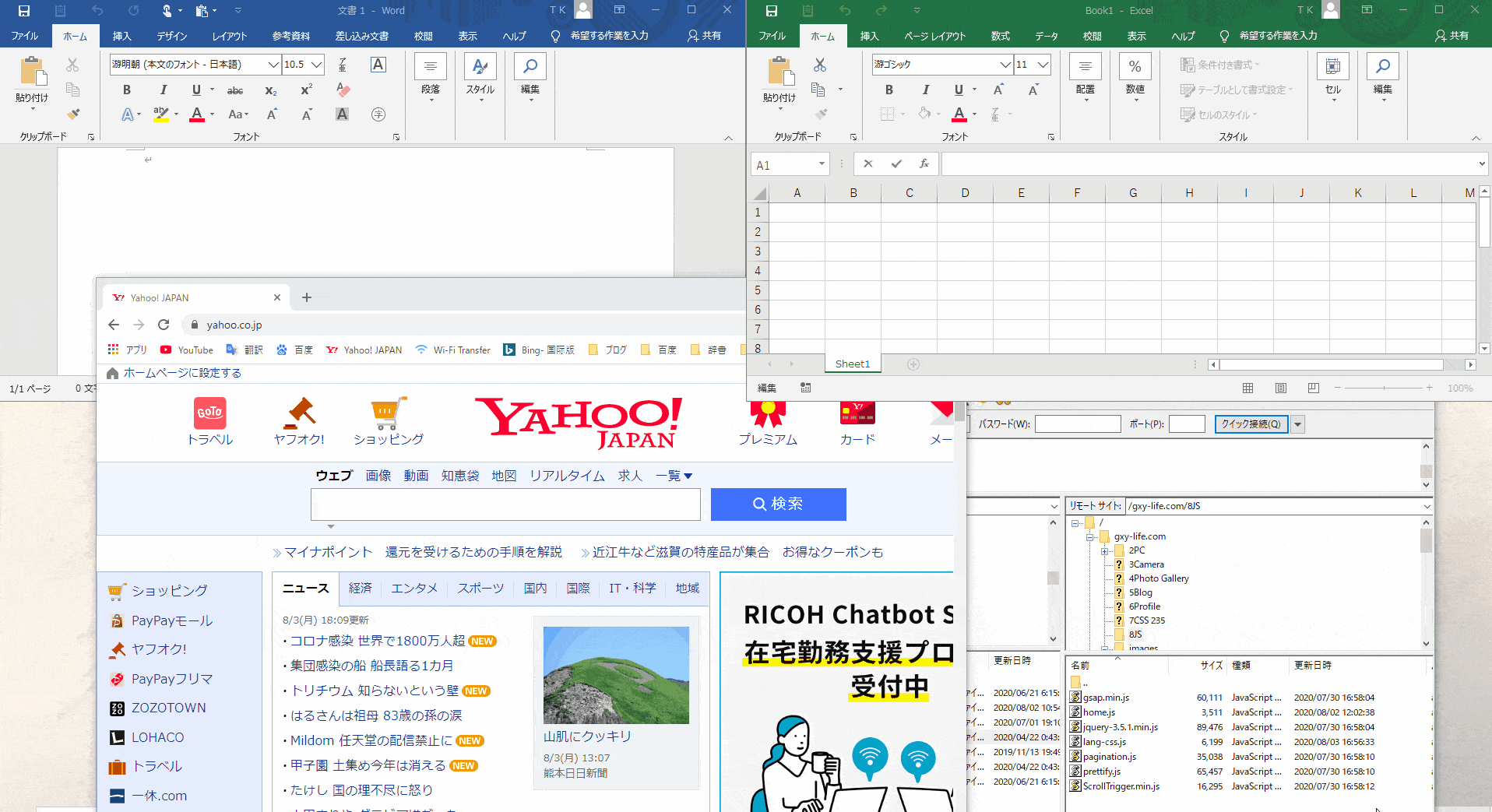Select the Format Painter icon in Excel

[820, 114]
